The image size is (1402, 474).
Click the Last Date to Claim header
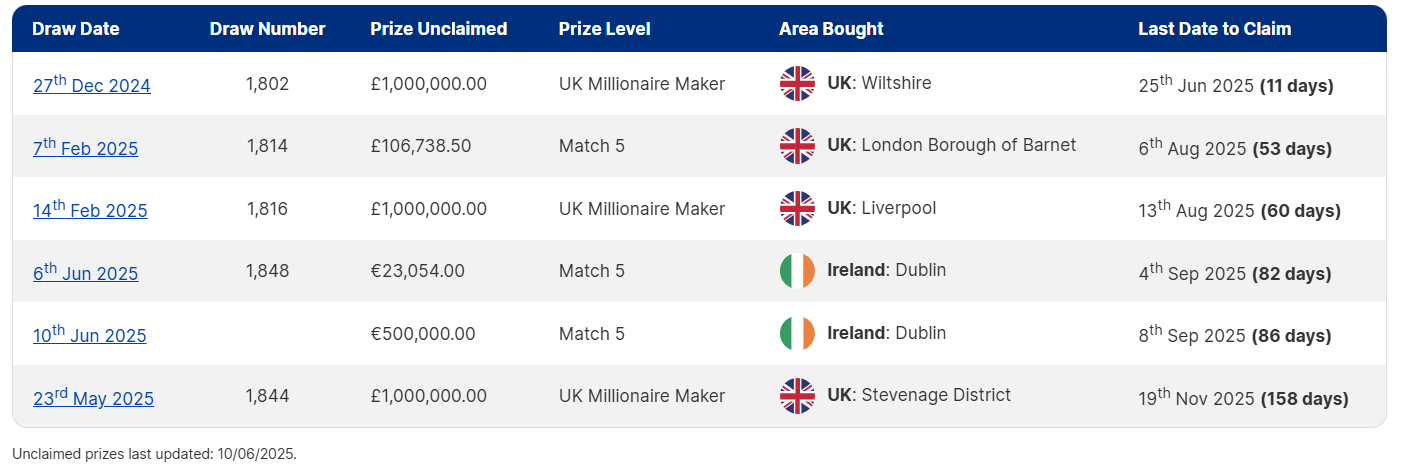tap(1215, 29)
